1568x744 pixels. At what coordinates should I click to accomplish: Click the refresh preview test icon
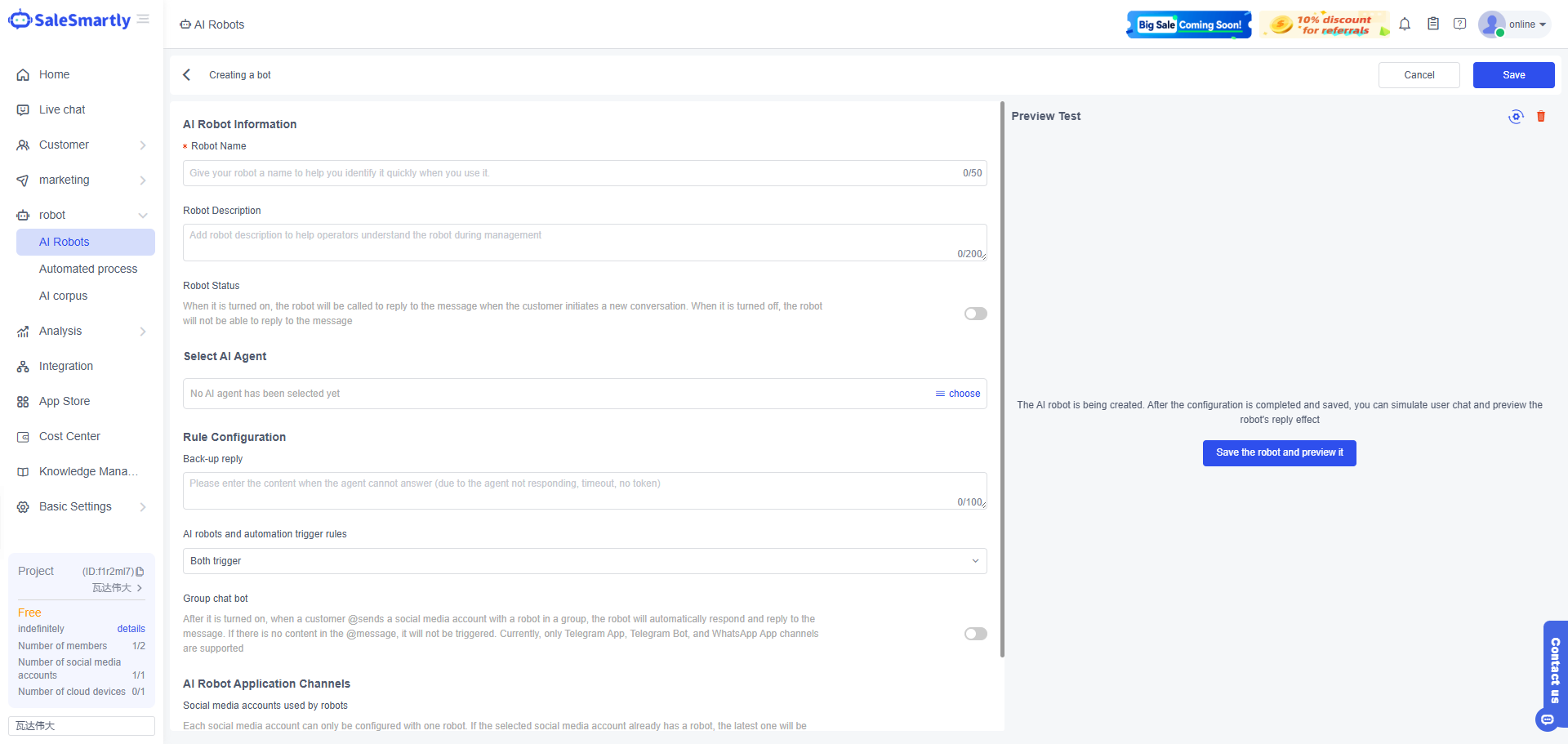coord(1516,117)
